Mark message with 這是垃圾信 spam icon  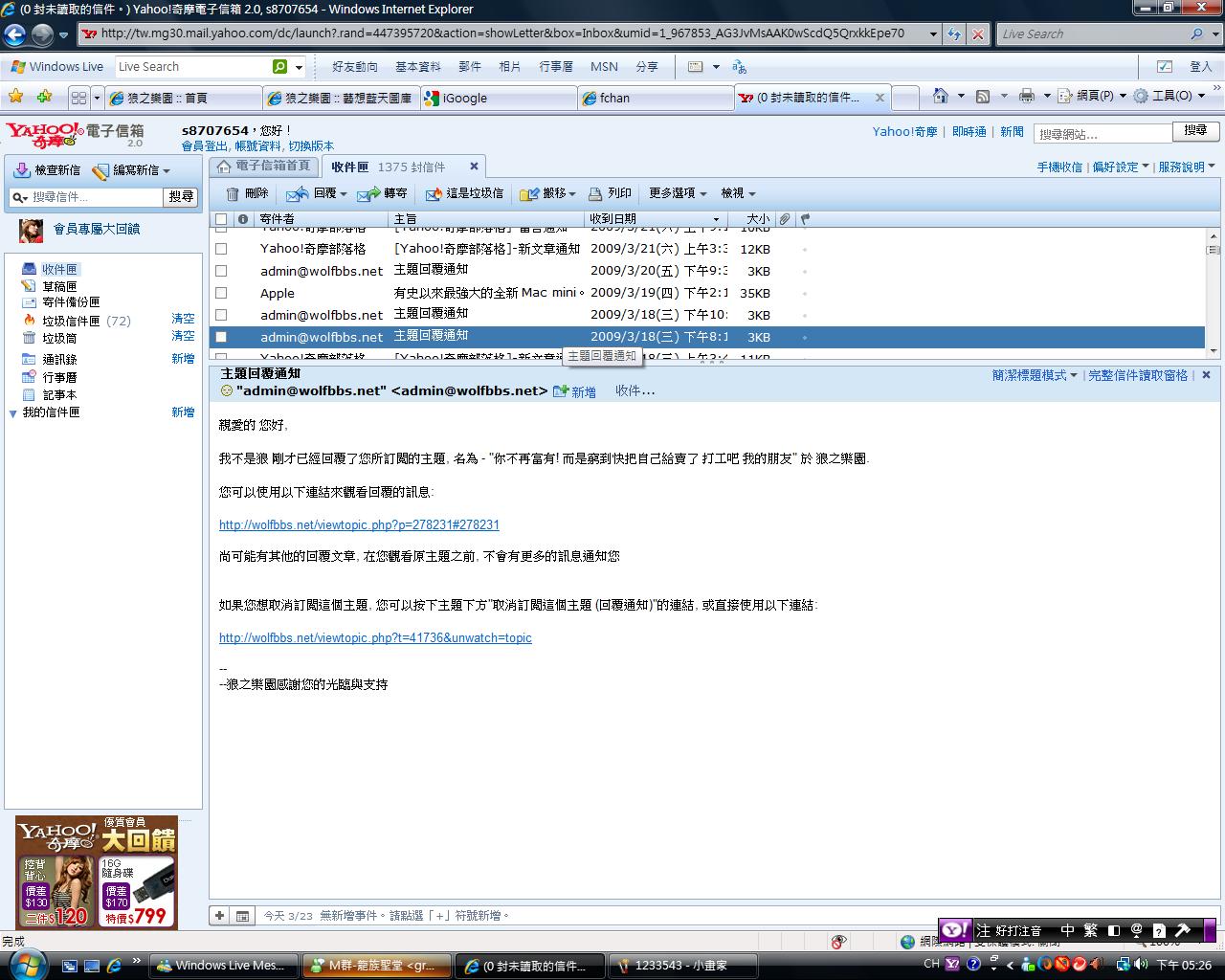[x=434, y=194]
